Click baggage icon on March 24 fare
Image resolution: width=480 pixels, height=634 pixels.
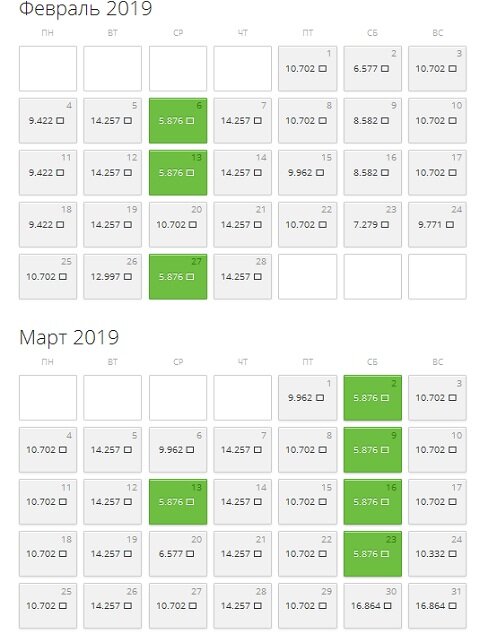[452, 554]
